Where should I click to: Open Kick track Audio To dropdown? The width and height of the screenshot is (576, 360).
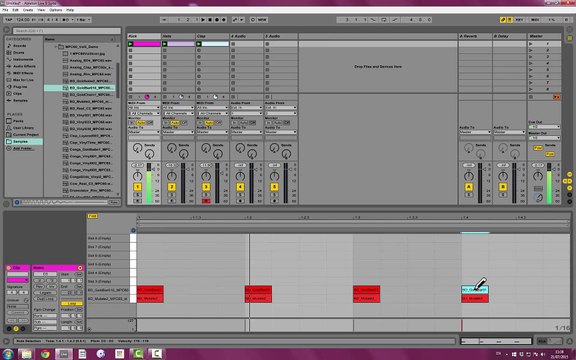point(144,132)
